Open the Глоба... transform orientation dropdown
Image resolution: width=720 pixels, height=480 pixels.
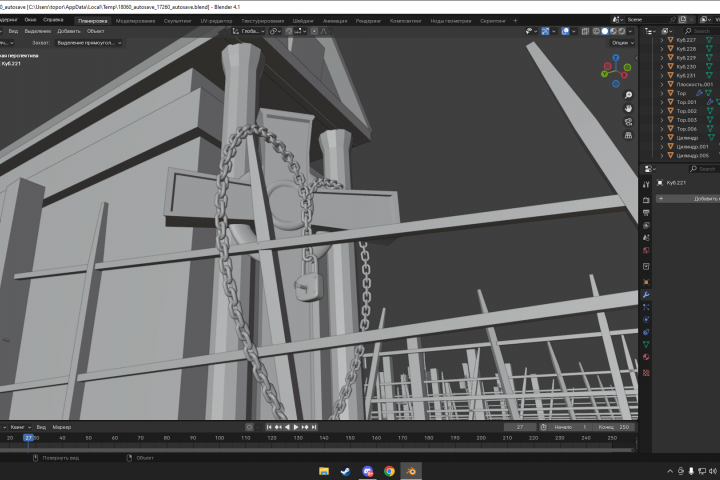point(248,31)
